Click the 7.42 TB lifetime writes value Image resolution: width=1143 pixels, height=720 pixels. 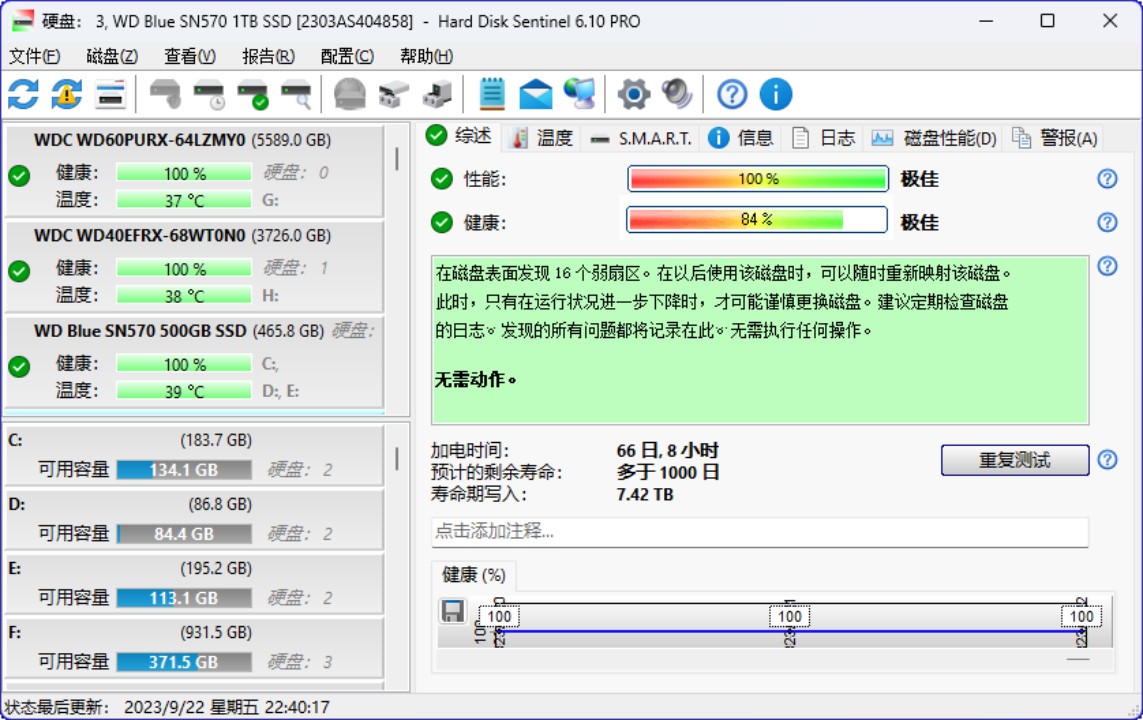[644, 494]
